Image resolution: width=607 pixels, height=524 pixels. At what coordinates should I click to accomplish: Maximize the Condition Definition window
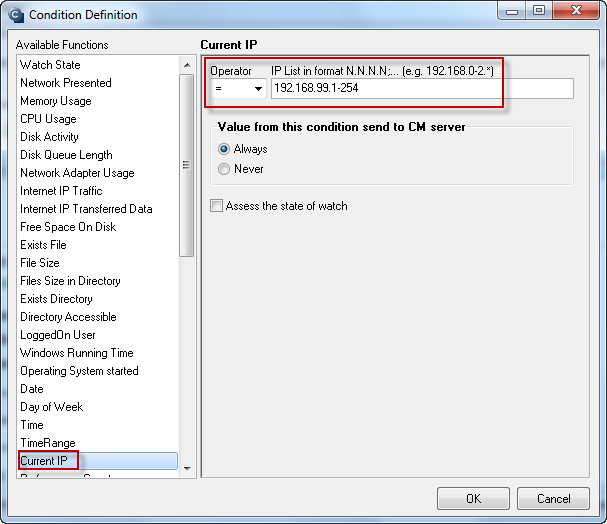click(539, 10)
